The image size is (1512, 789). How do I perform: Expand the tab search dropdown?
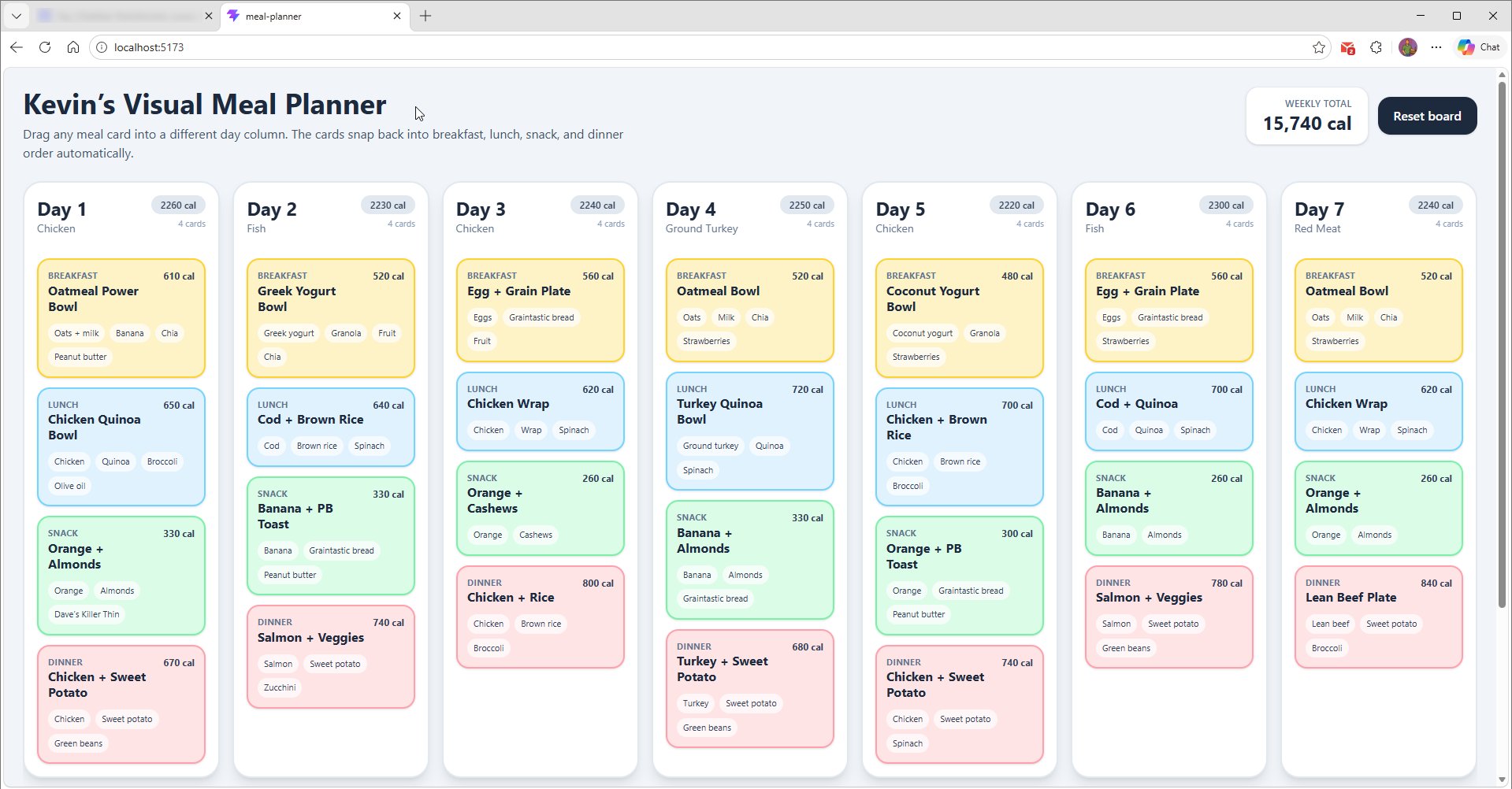(x=16, y=16)
